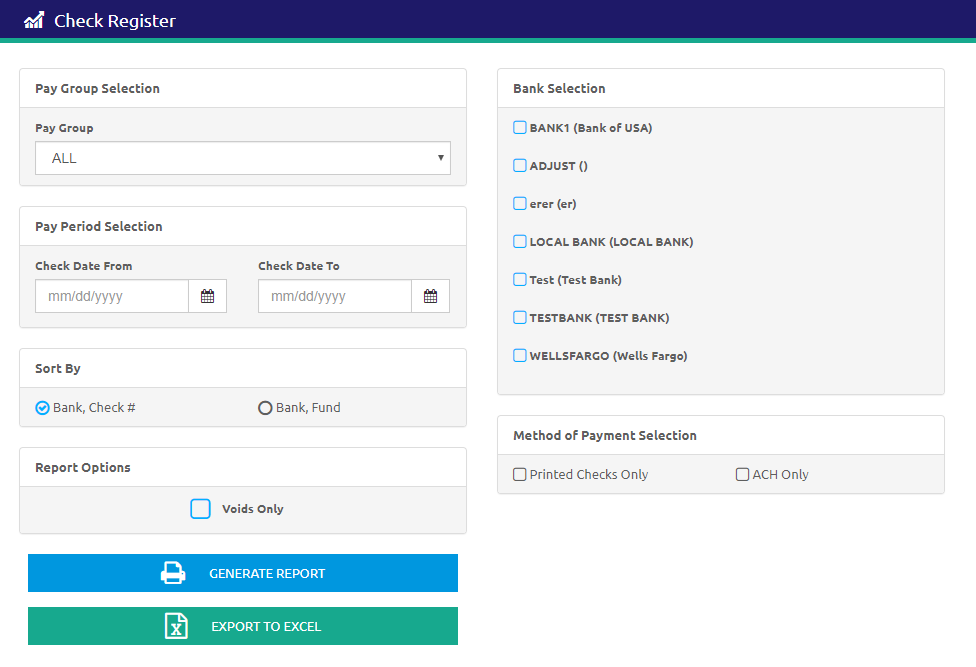Screen dimensions: 976x667
Task: Focus the Check Date To input field
Action: 335,296
